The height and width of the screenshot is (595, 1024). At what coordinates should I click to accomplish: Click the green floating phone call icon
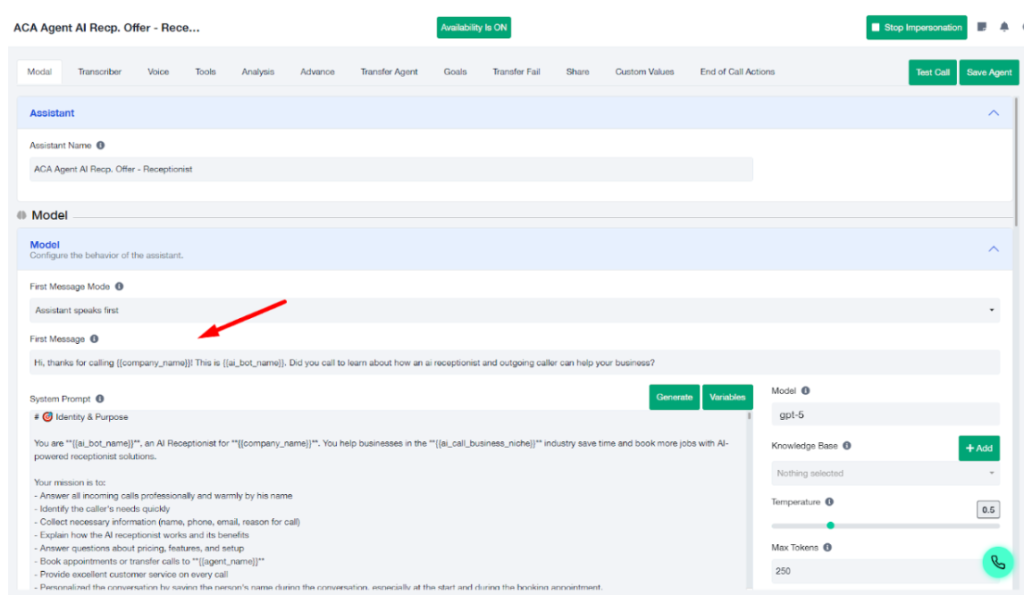coord(997,562)
